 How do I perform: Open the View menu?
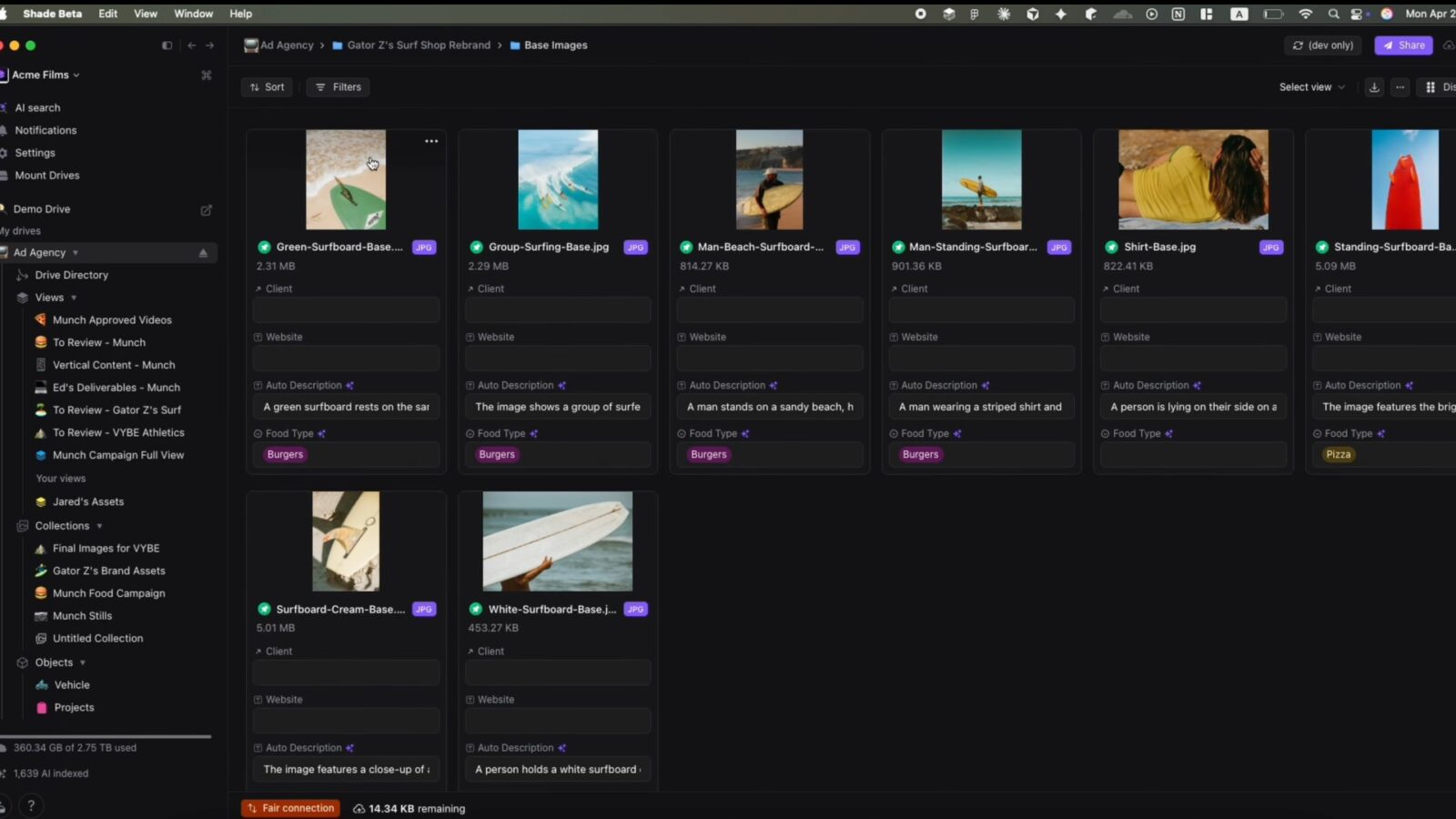pos(146,14)
